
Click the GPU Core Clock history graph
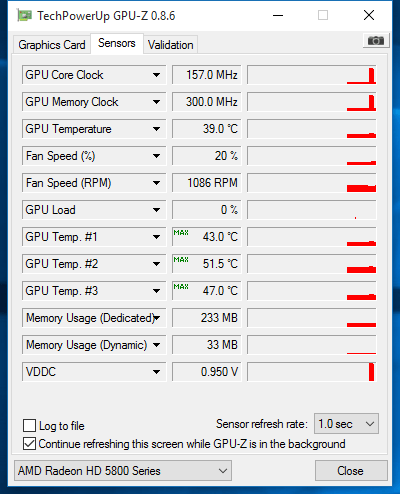tap(312, 75)
